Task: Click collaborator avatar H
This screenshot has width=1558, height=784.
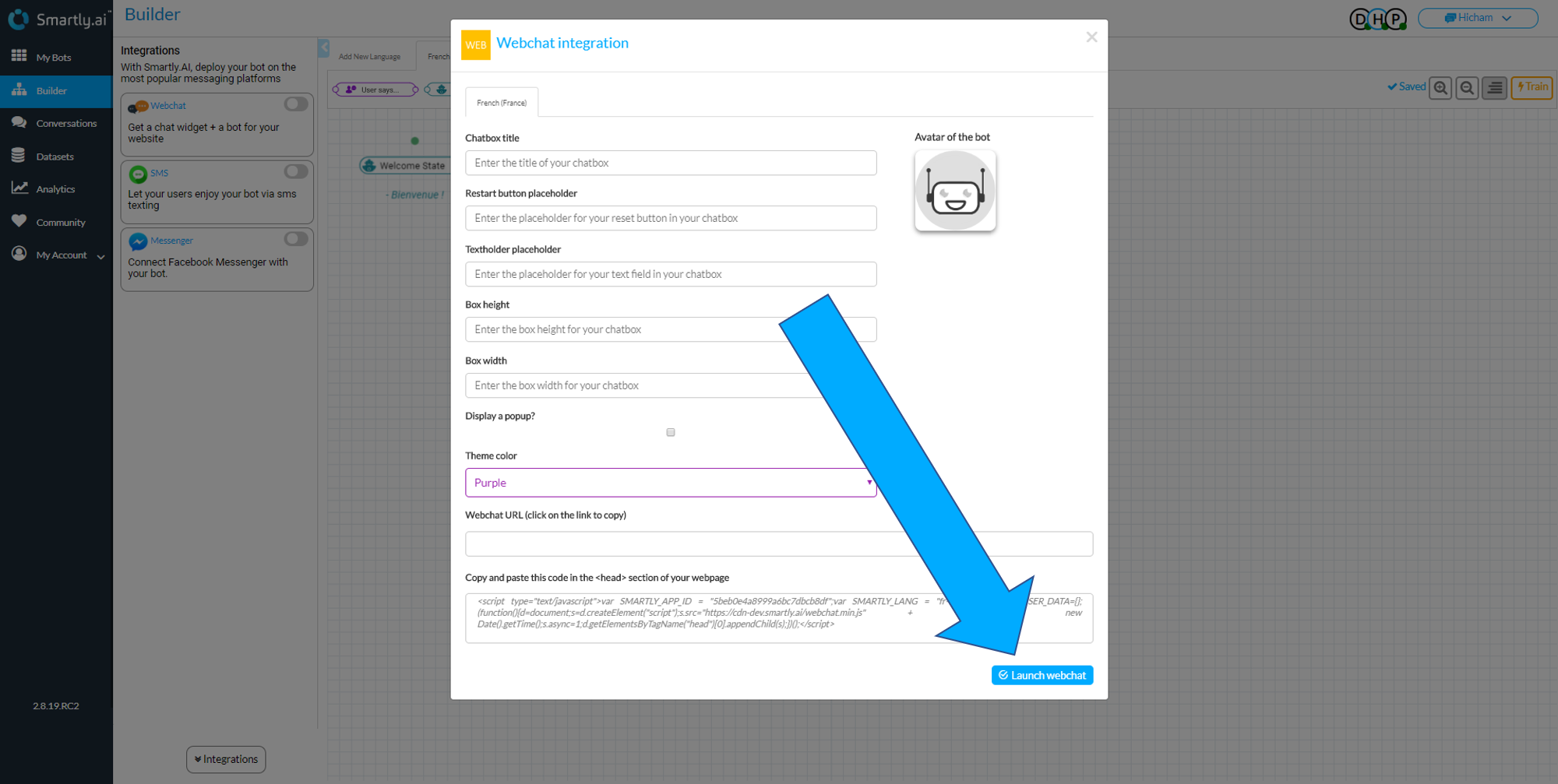Action: click(x=1377, y=19)
